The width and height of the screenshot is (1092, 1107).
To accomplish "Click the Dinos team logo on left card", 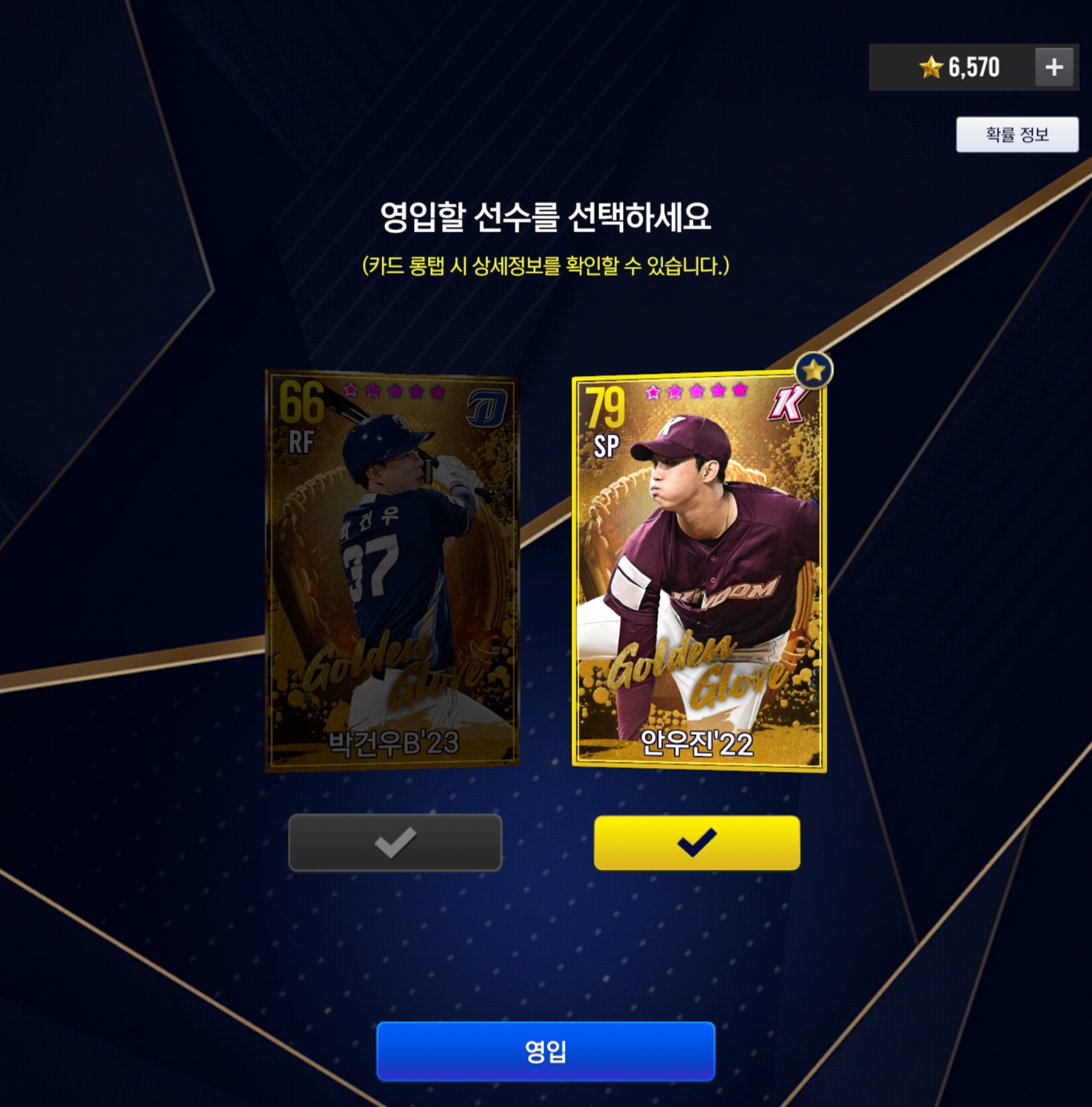I will click(487, 408).
